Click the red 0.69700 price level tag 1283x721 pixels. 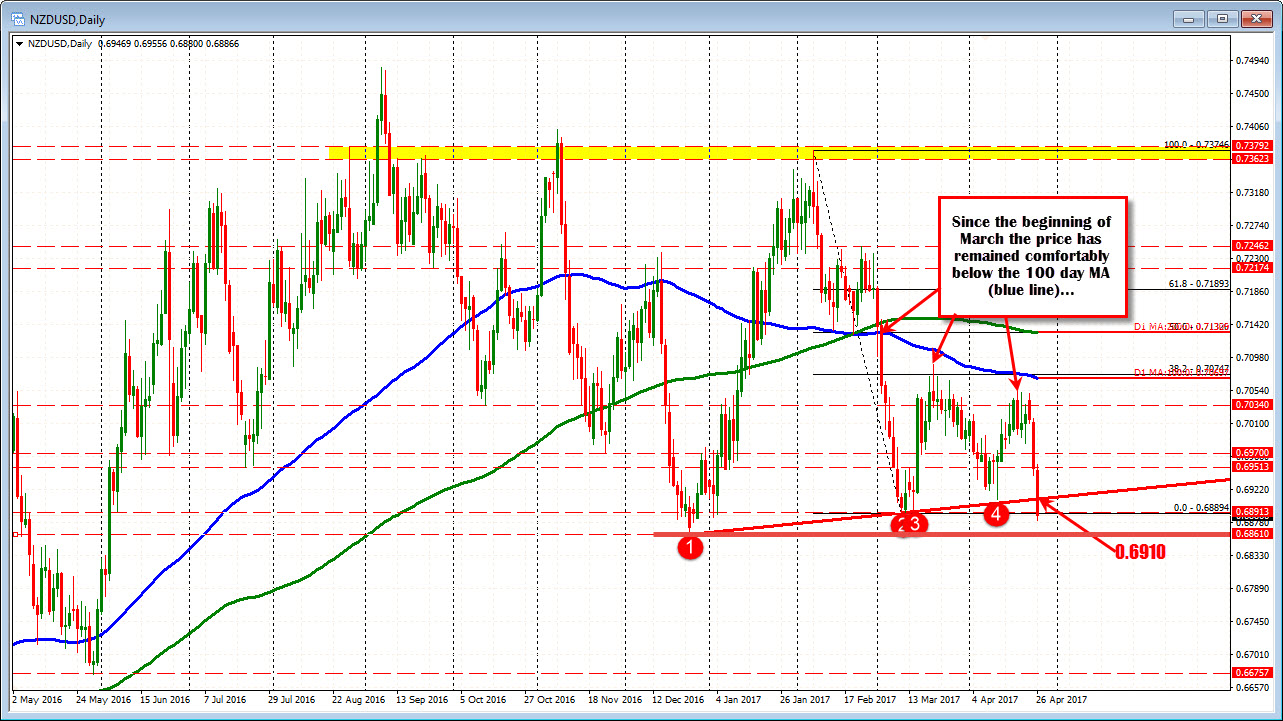point(1251,453)
